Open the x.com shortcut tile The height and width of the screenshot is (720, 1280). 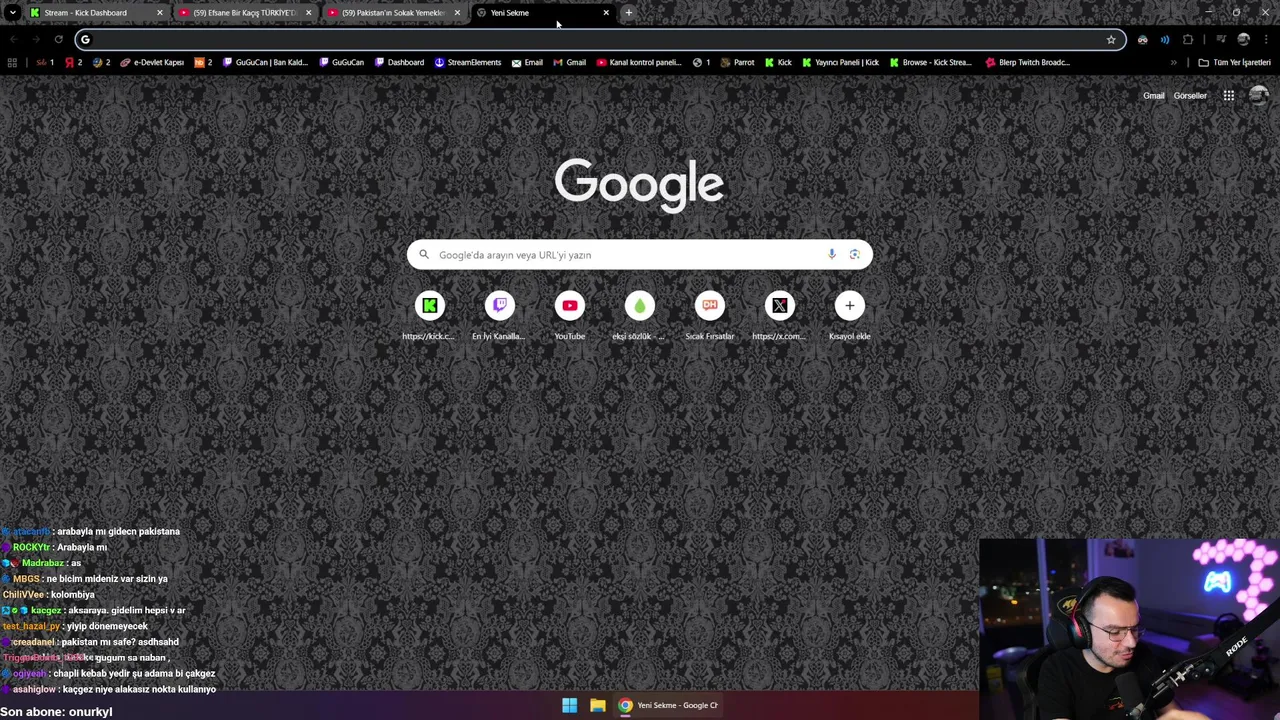pos(780,316)
